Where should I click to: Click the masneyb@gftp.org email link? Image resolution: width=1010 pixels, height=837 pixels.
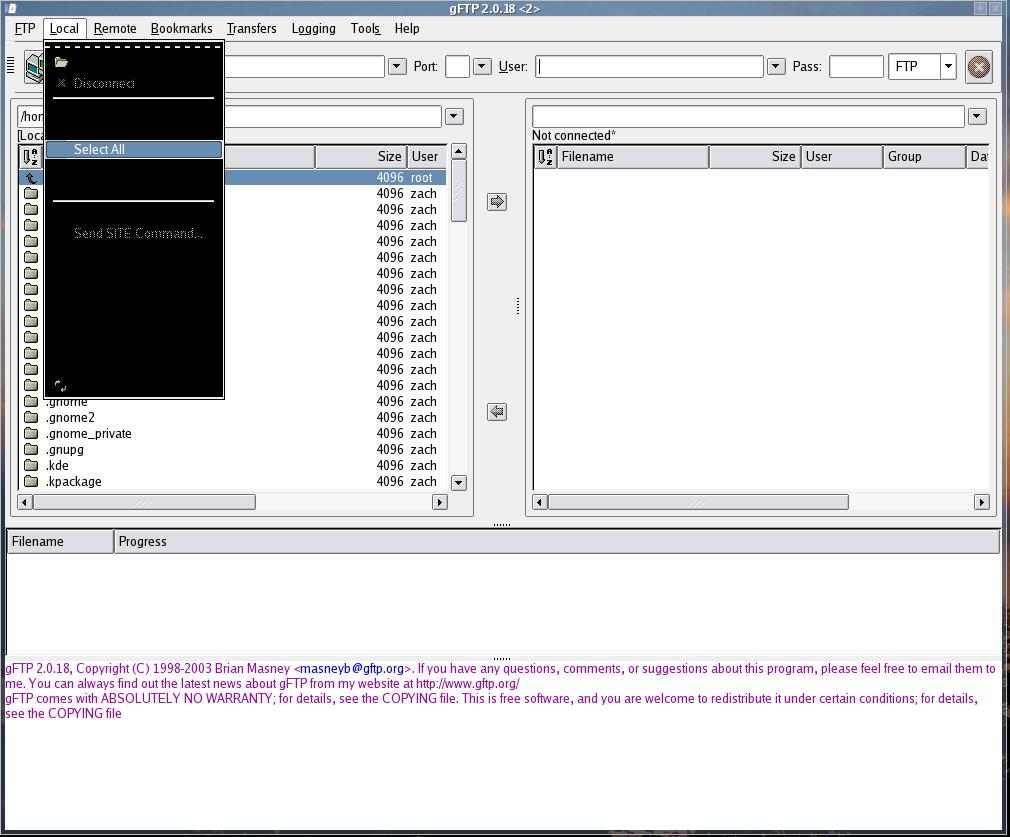(352, 669)
